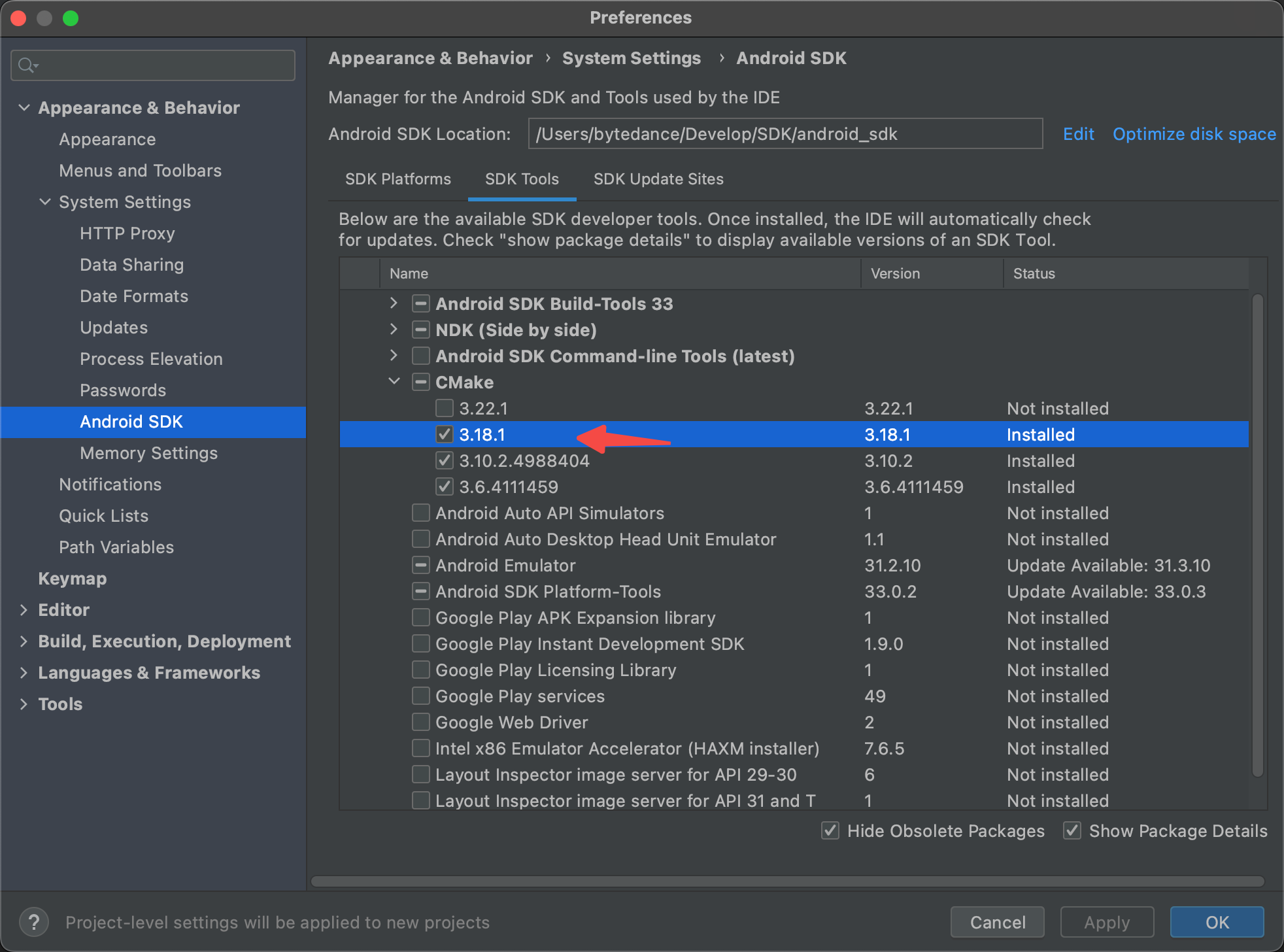The width and height of the screenshot is (1284, 952).
Task: Click Android SDK Build-Tools 33 mixed checkbox
Action: [421, 303]
